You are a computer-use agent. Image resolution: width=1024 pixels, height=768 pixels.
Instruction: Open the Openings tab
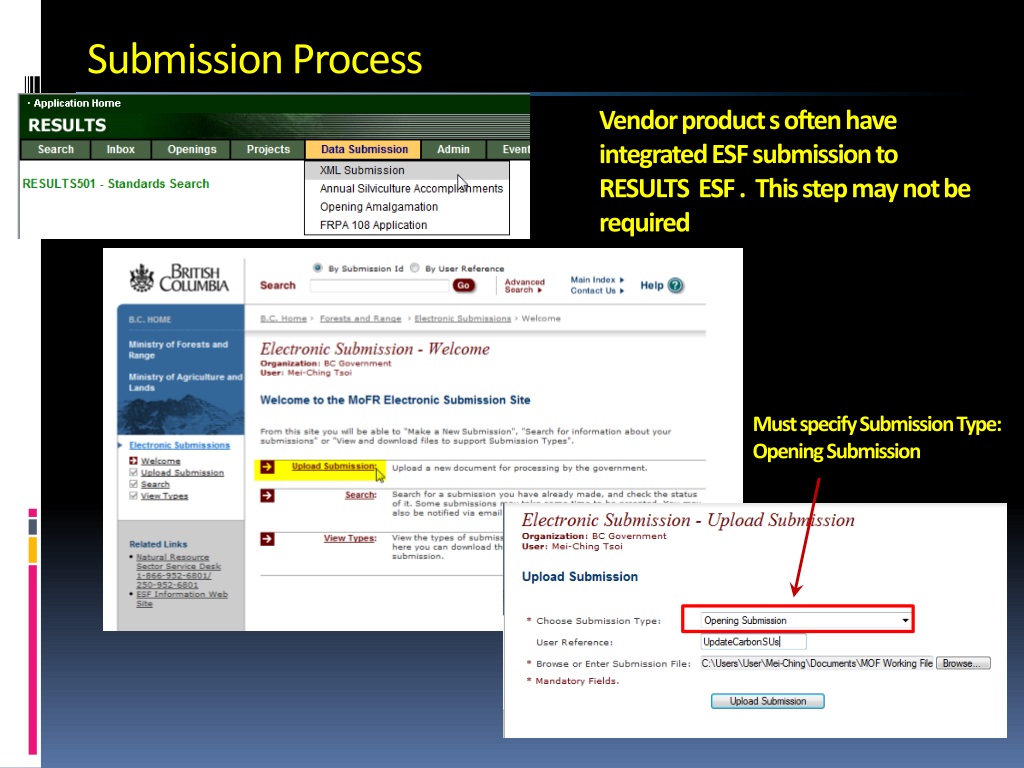pyautogui.click(x=191, y=150)
